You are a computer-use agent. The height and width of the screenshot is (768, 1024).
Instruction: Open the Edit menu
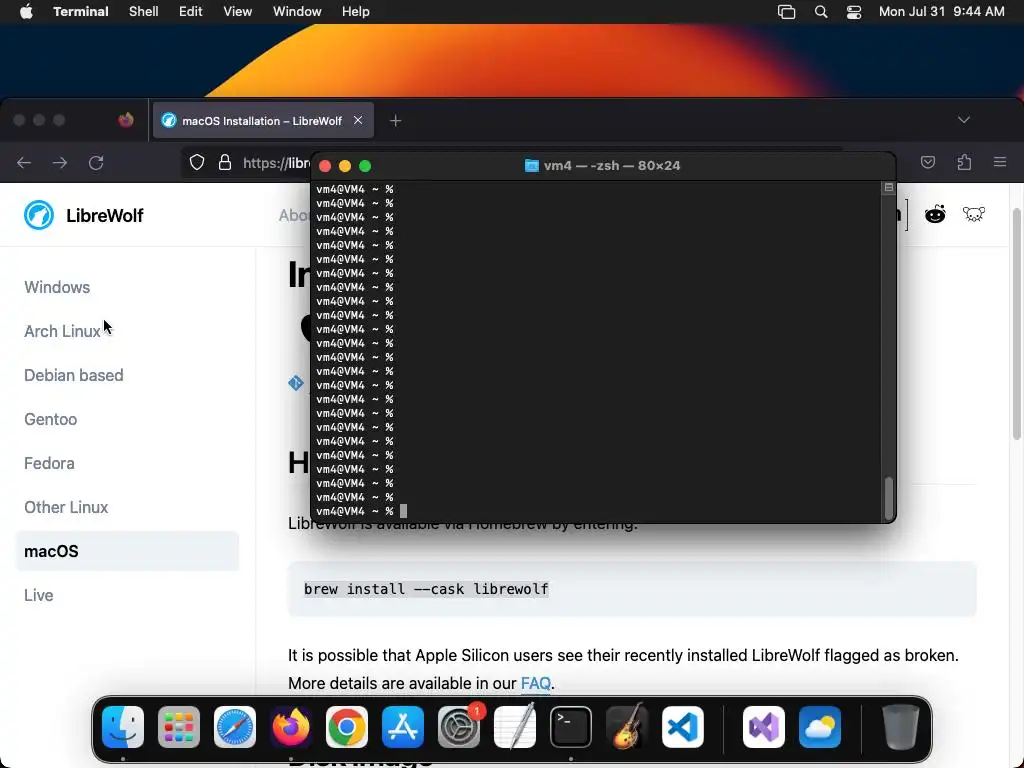(x=191, y=12)
